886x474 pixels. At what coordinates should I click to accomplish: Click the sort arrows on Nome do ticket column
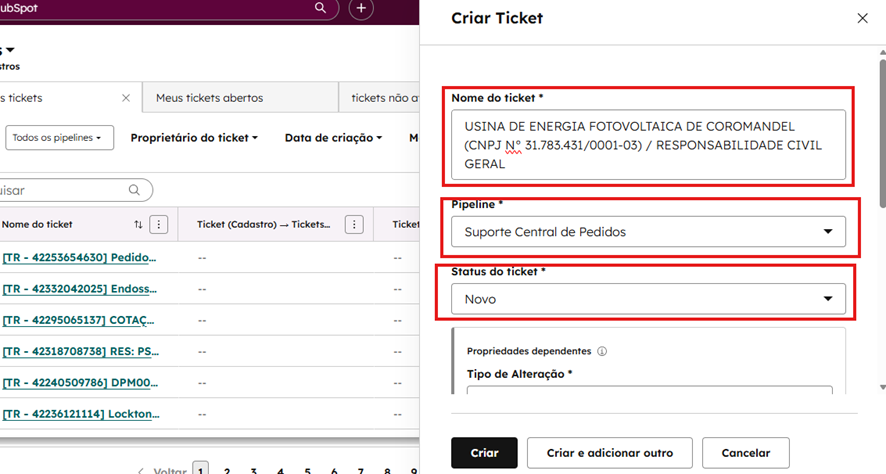pos(138,225)
